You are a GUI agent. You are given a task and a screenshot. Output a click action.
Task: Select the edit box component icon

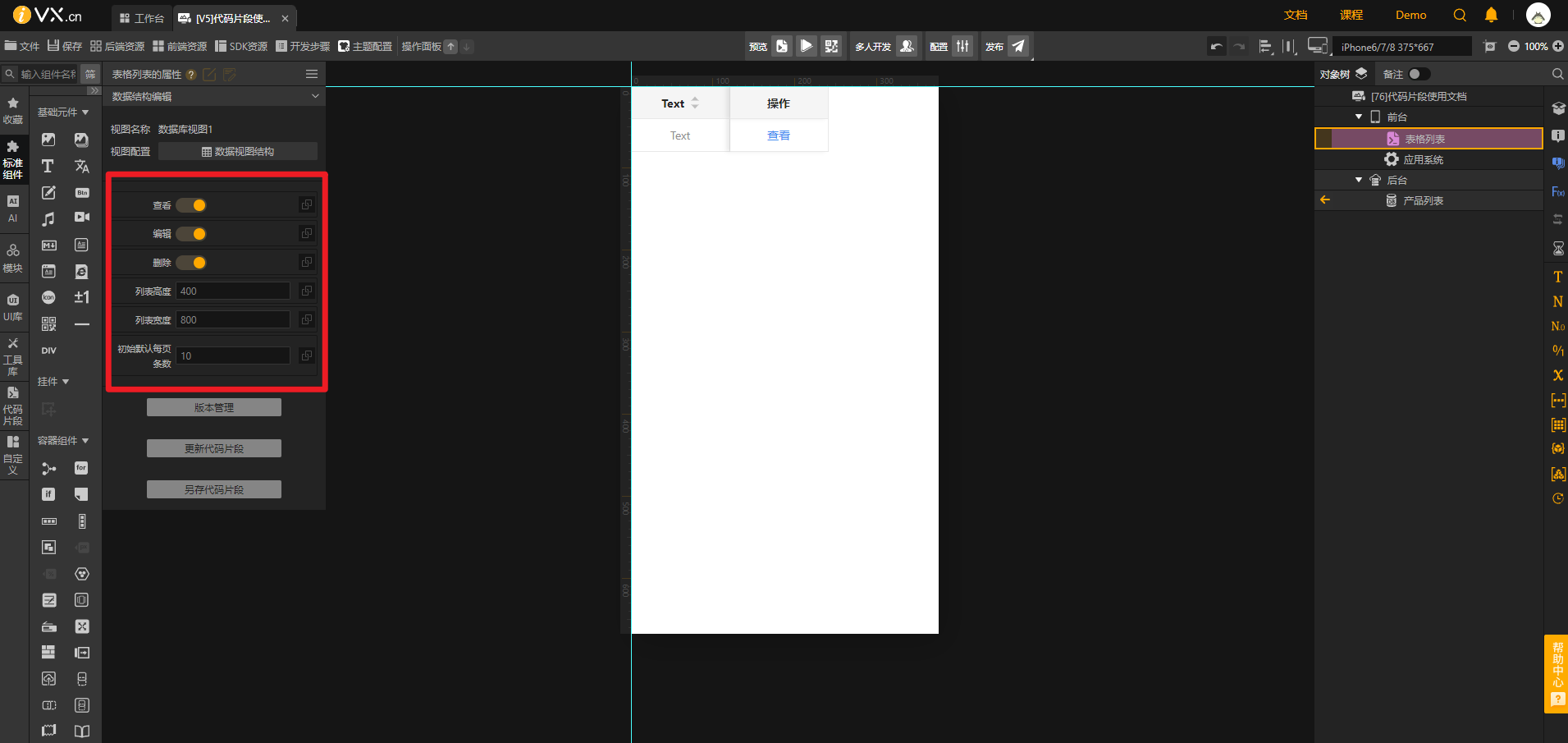coord(48,192)
